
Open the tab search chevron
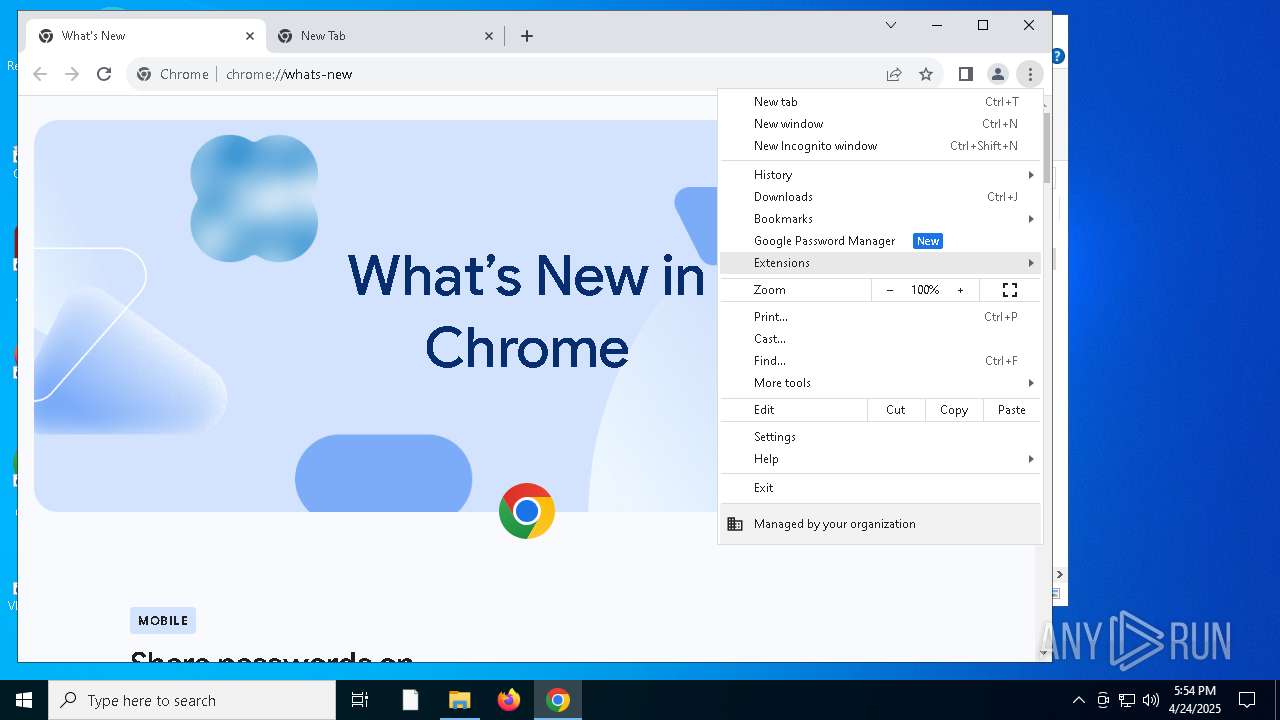891,25
